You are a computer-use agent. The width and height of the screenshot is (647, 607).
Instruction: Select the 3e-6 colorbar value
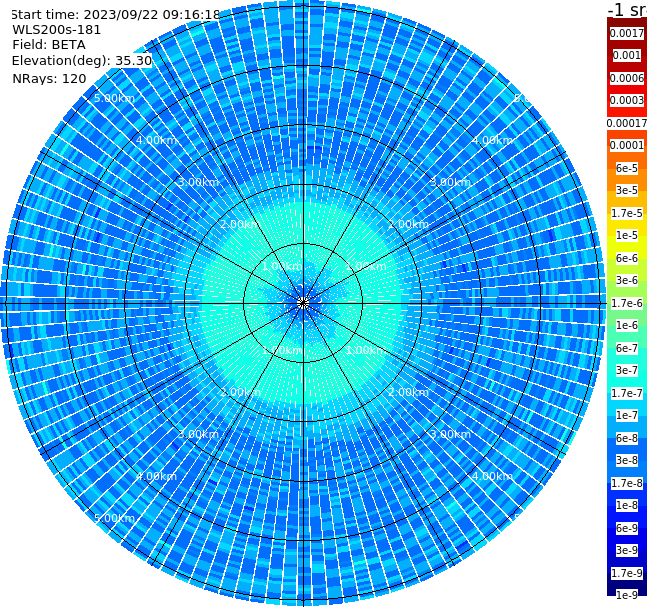point(626,280)
